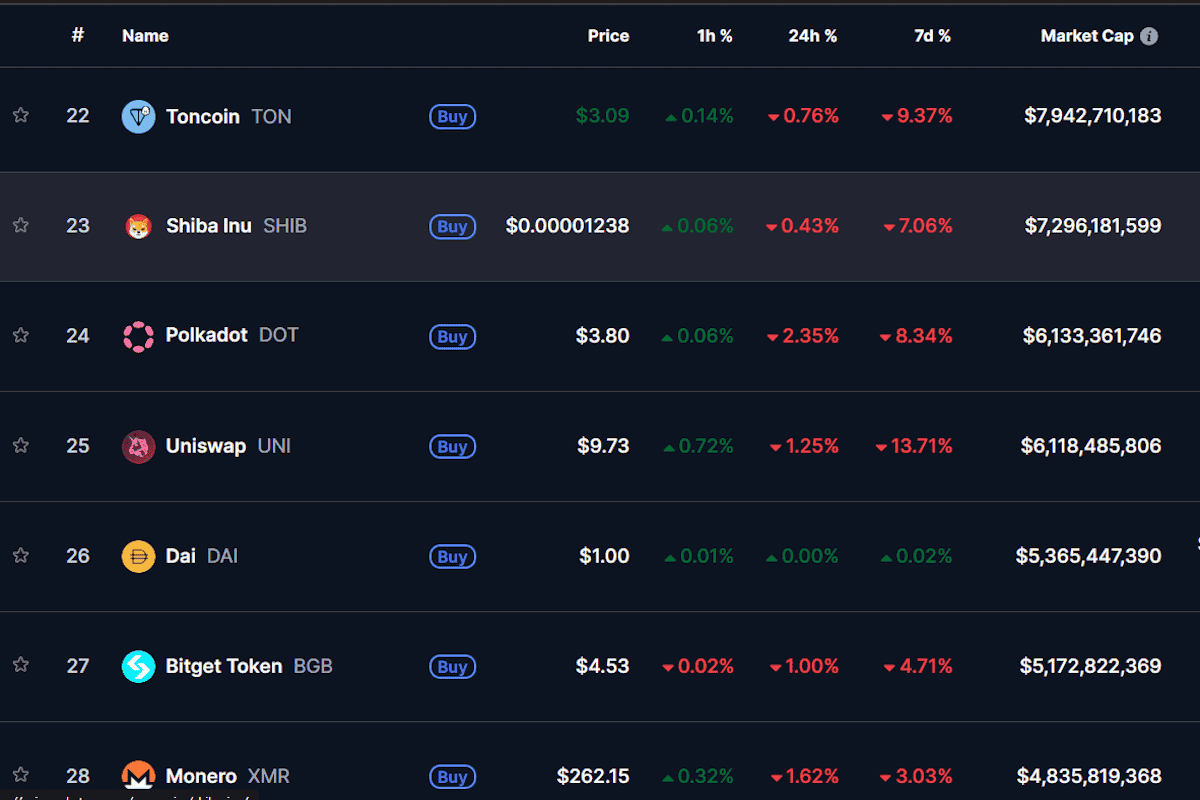
Task: Select Monero price $262.15
Action: 593,776
